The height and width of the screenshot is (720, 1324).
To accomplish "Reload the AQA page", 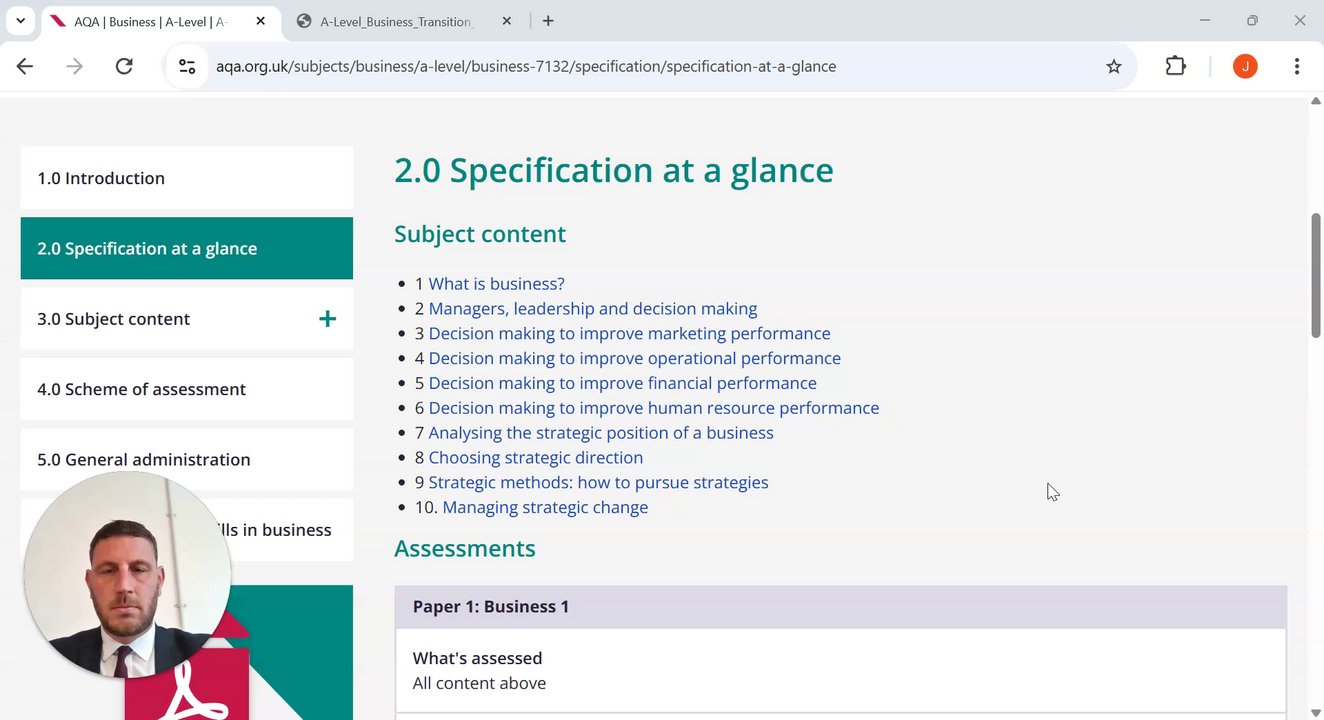I will point(124,66).
